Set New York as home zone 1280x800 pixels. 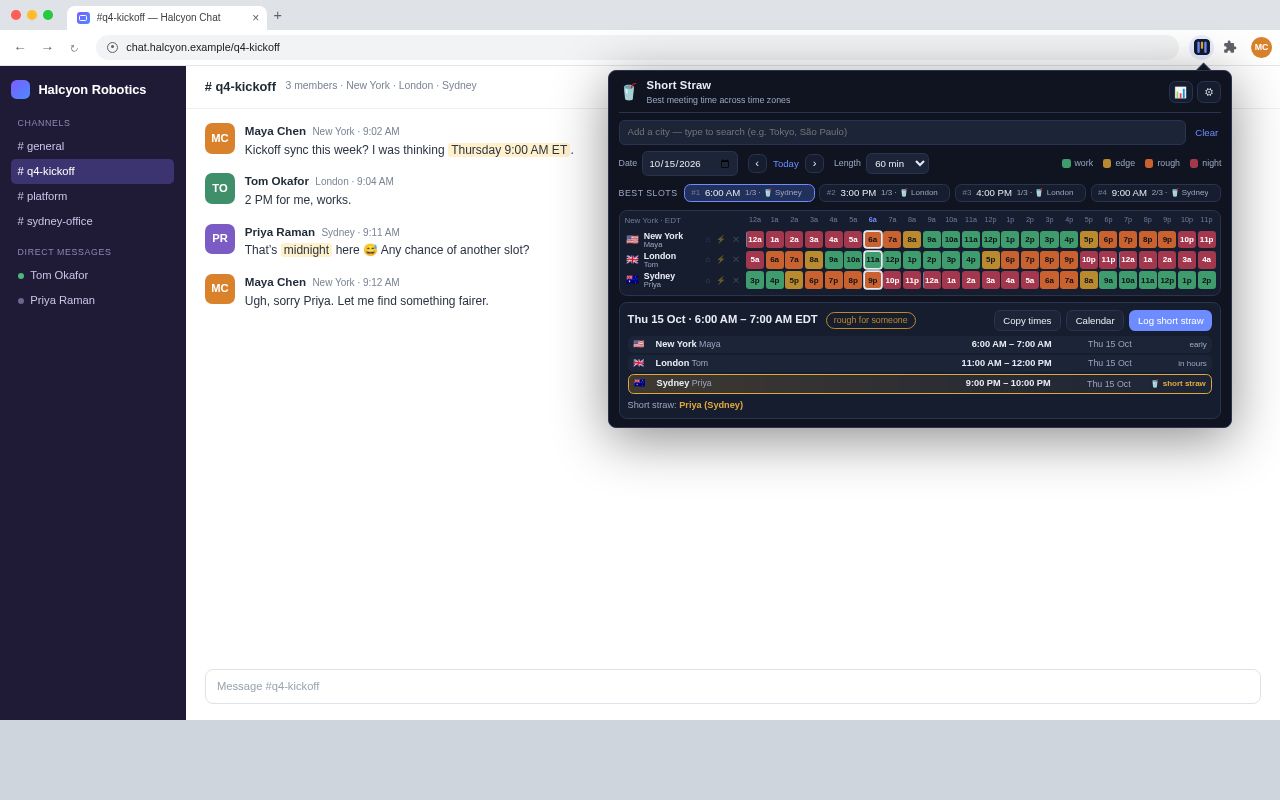pos(708,240)
